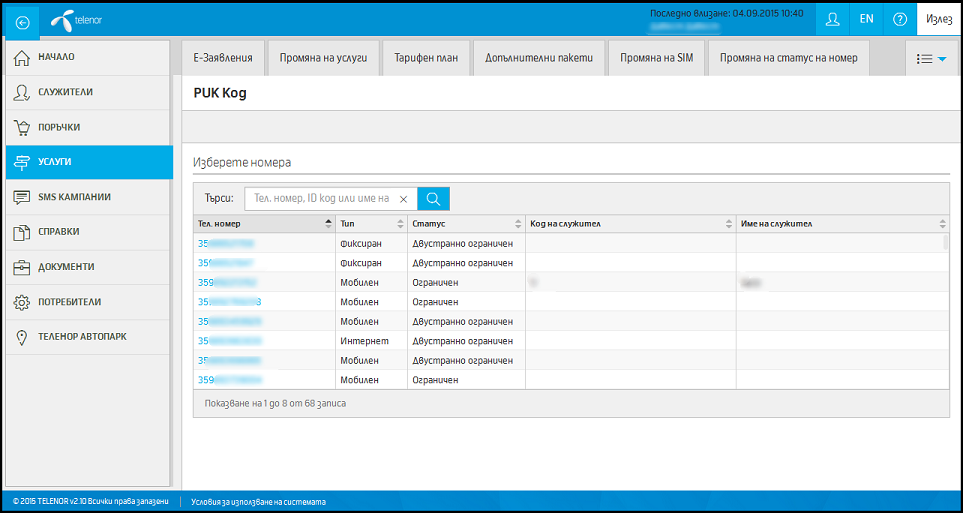Viewport: 963px width, 513px height.
Task: Click the PUK Код heading
Action: (x=220, y=94)
